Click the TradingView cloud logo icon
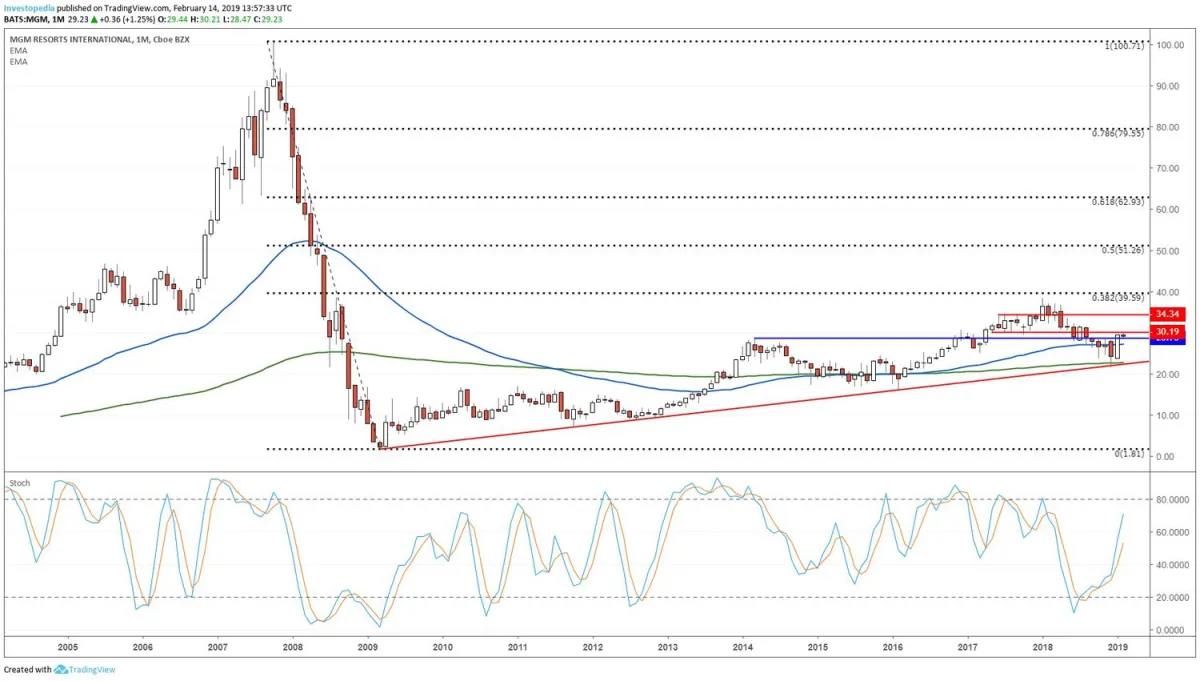The height and width of the screenshot is (681, 1200). pos(63,669)
